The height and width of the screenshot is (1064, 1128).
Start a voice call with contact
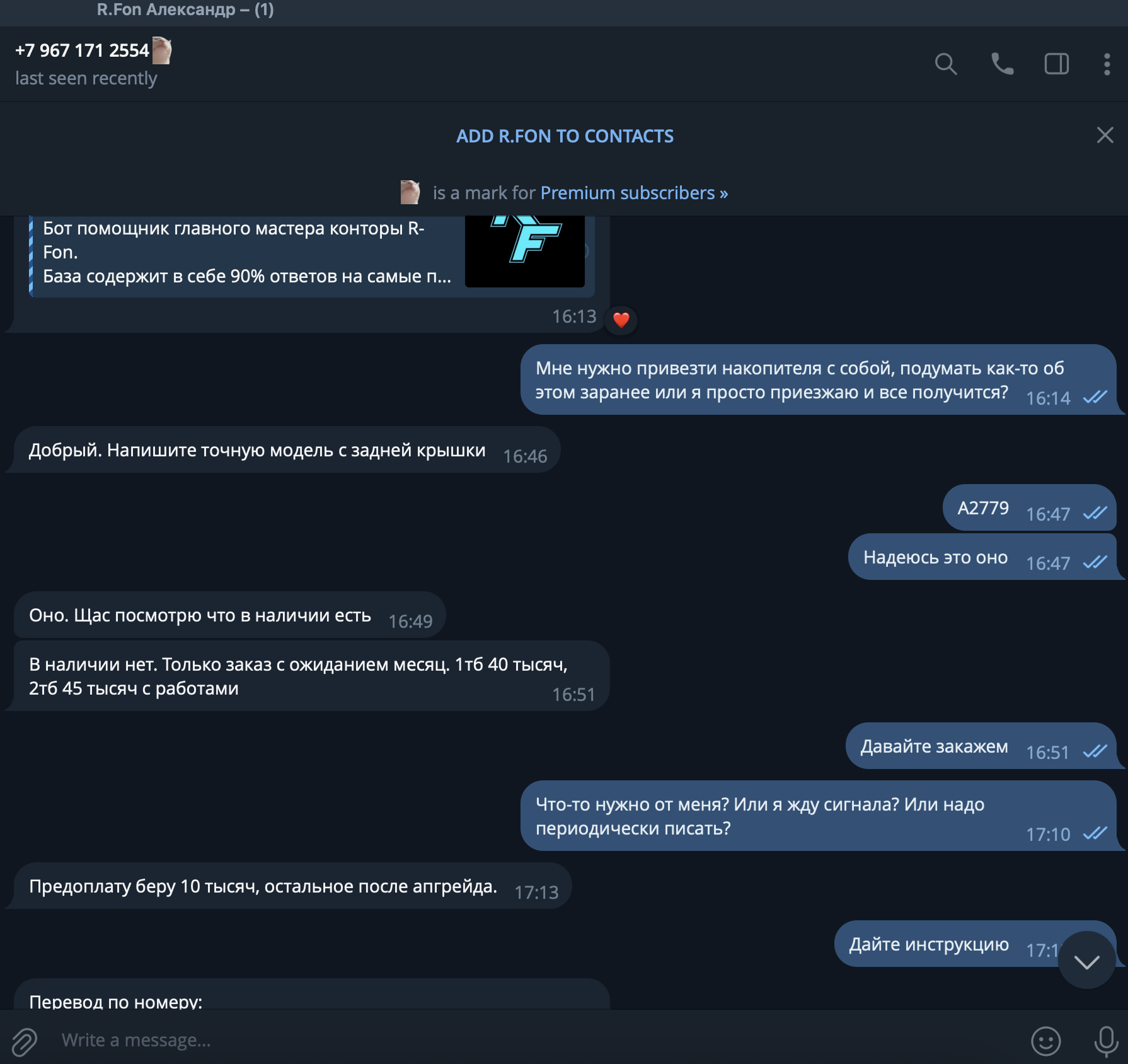pyautogui.click(x=1002, y=64)
